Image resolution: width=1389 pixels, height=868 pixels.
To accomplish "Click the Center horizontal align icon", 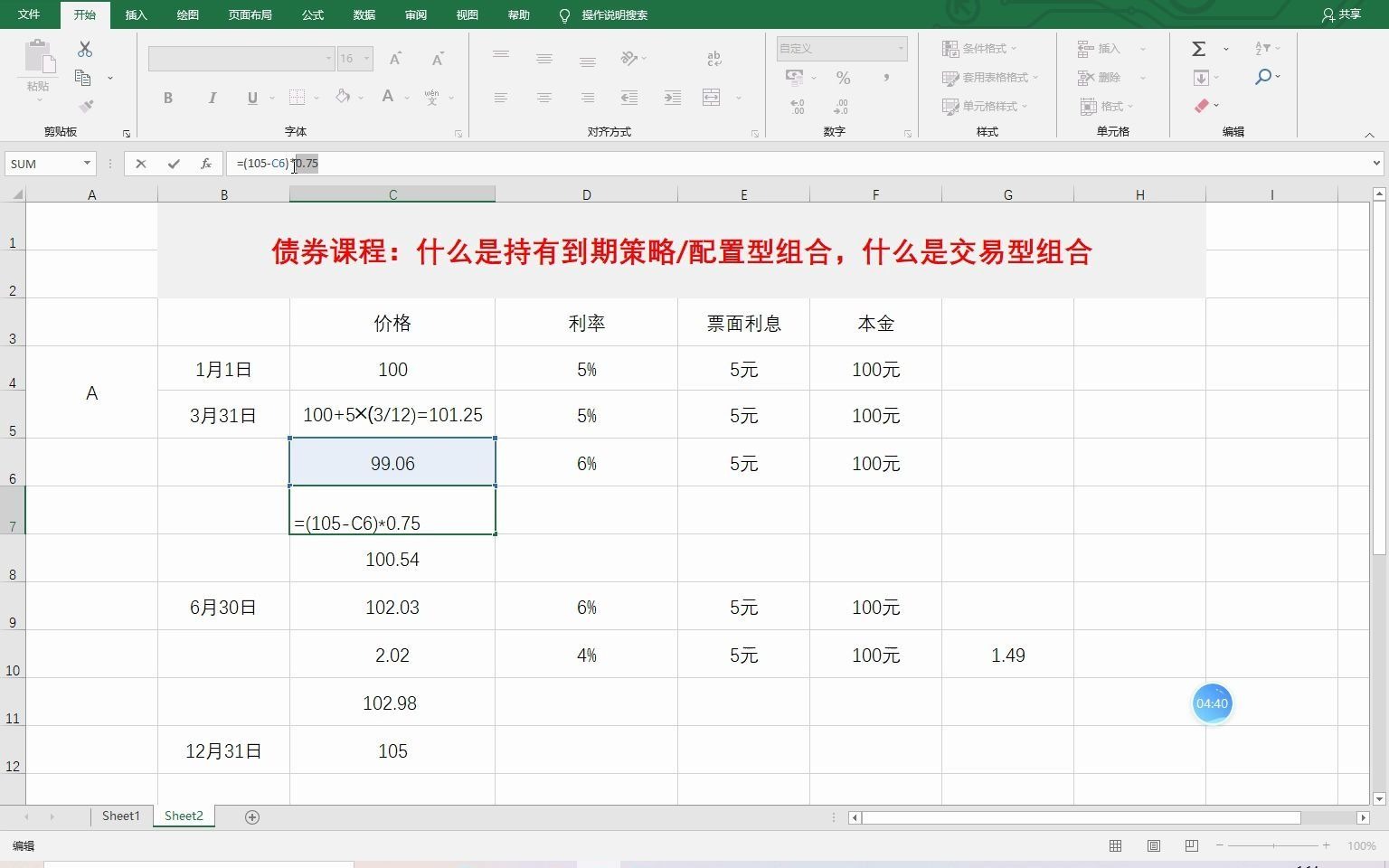I will click(544, 98).
